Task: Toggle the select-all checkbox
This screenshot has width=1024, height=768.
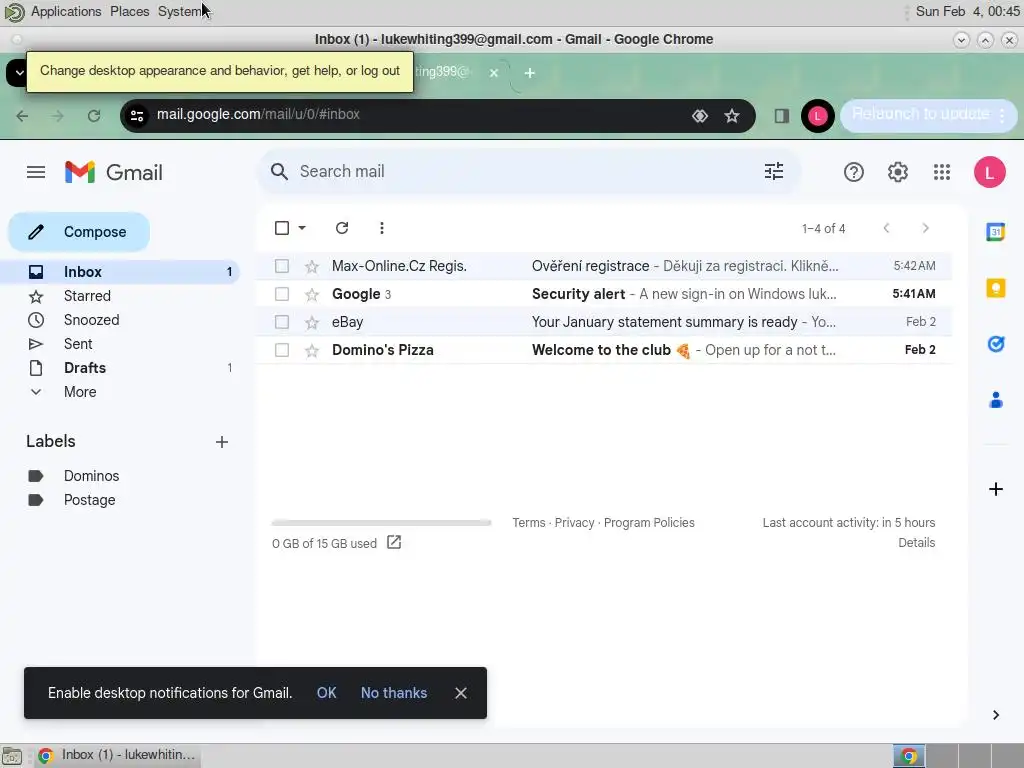Action: pyautogui.click(x=281, y=228)
